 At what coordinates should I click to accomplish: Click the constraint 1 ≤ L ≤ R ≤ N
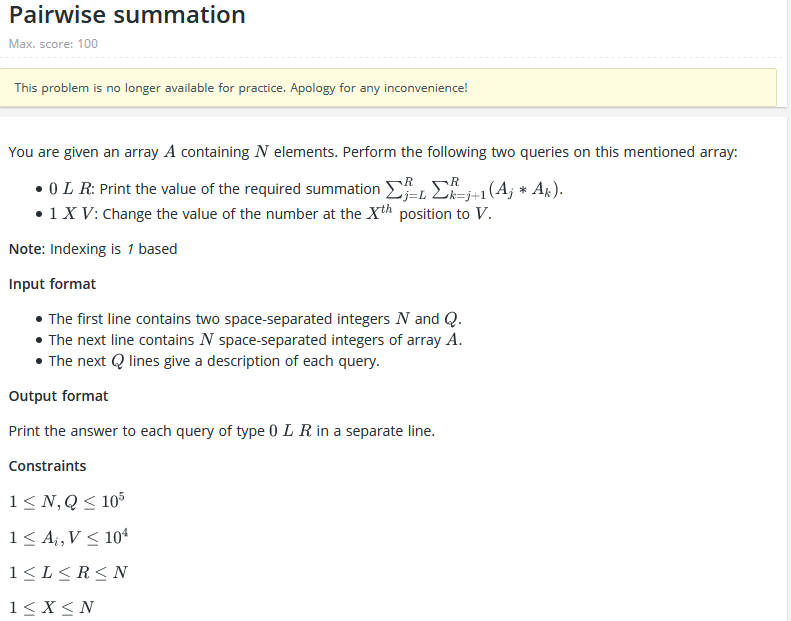(x=68, y=573)
